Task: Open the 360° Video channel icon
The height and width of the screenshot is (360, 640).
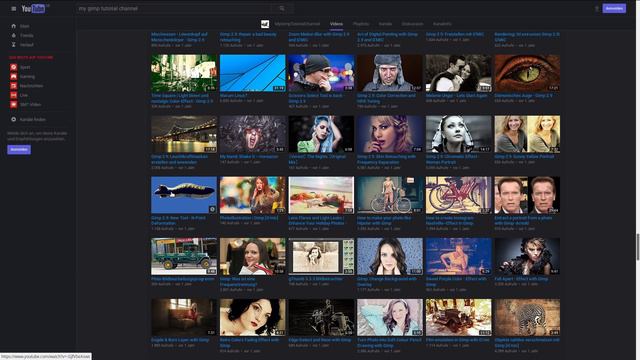Action: (x=13, y=104)
